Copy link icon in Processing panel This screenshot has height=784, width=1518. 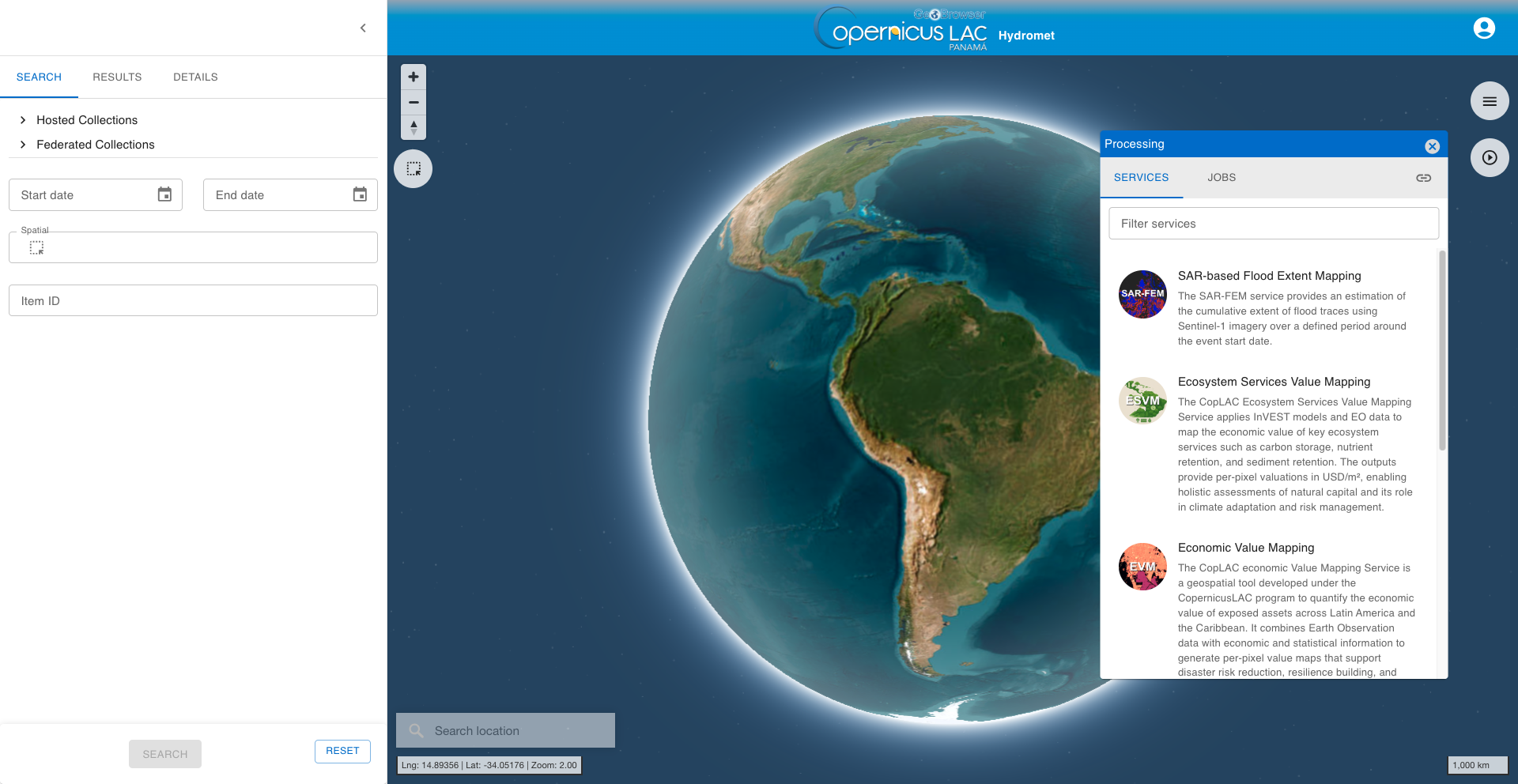(1423, 178)
